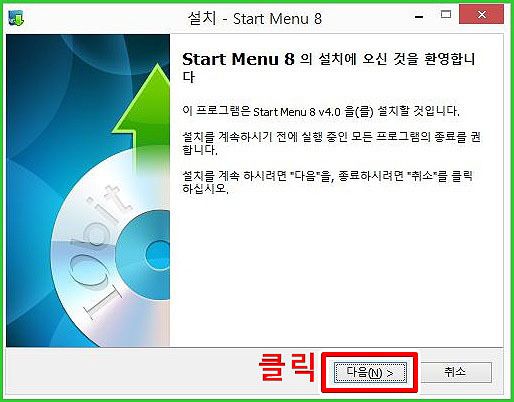Click the installer icon in the title bar

click(16, 18)
